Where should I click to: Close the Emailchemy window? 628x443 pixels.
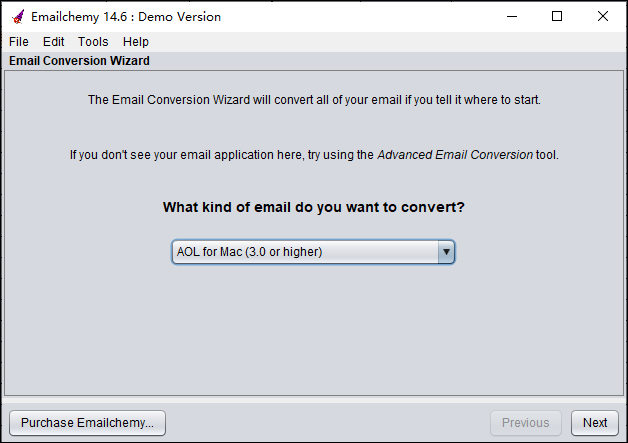(603, 16)
